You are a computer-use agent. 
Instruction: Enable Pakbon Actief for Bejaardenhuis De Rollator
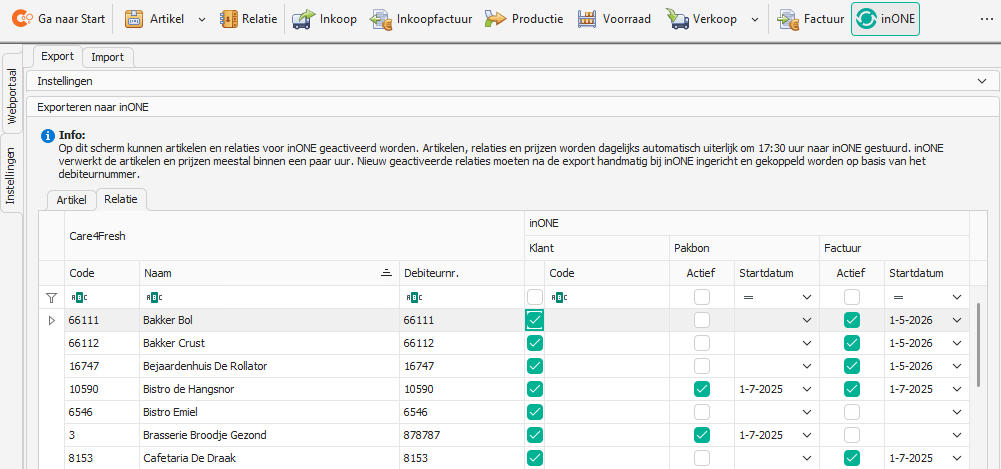[x=702, y=366]
